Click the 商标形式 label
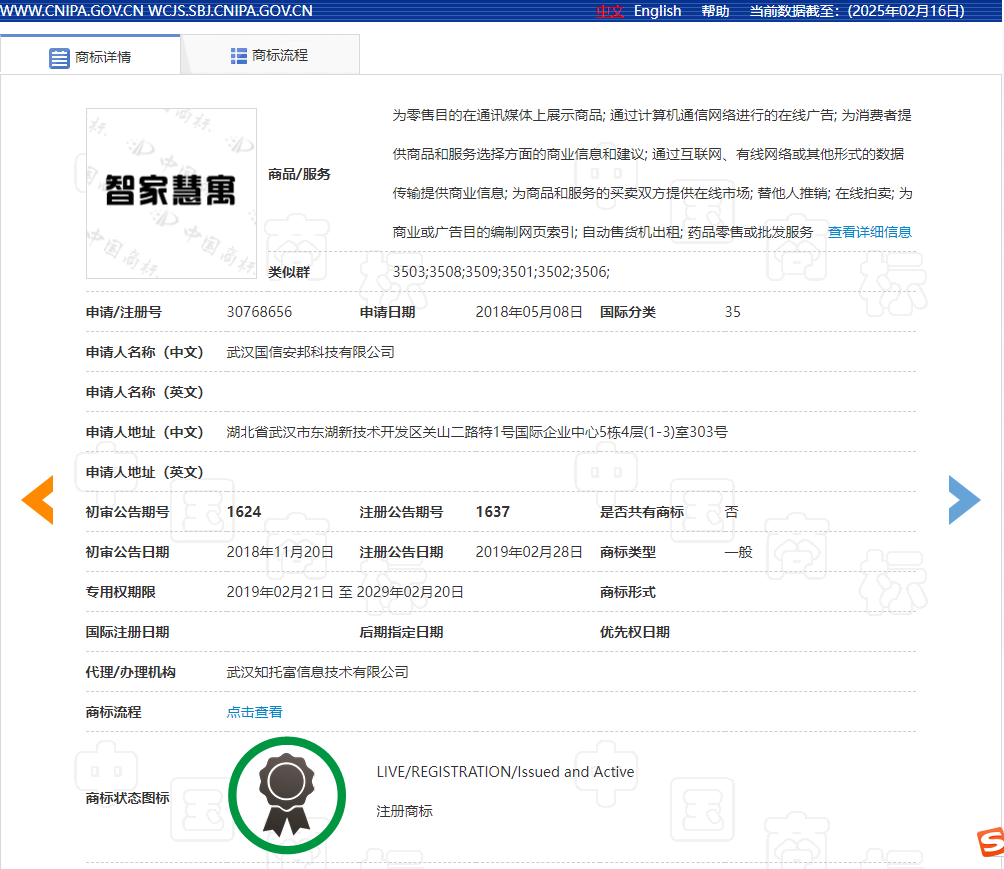Screen dimensions: 1004x869 (x=628, y=592)
